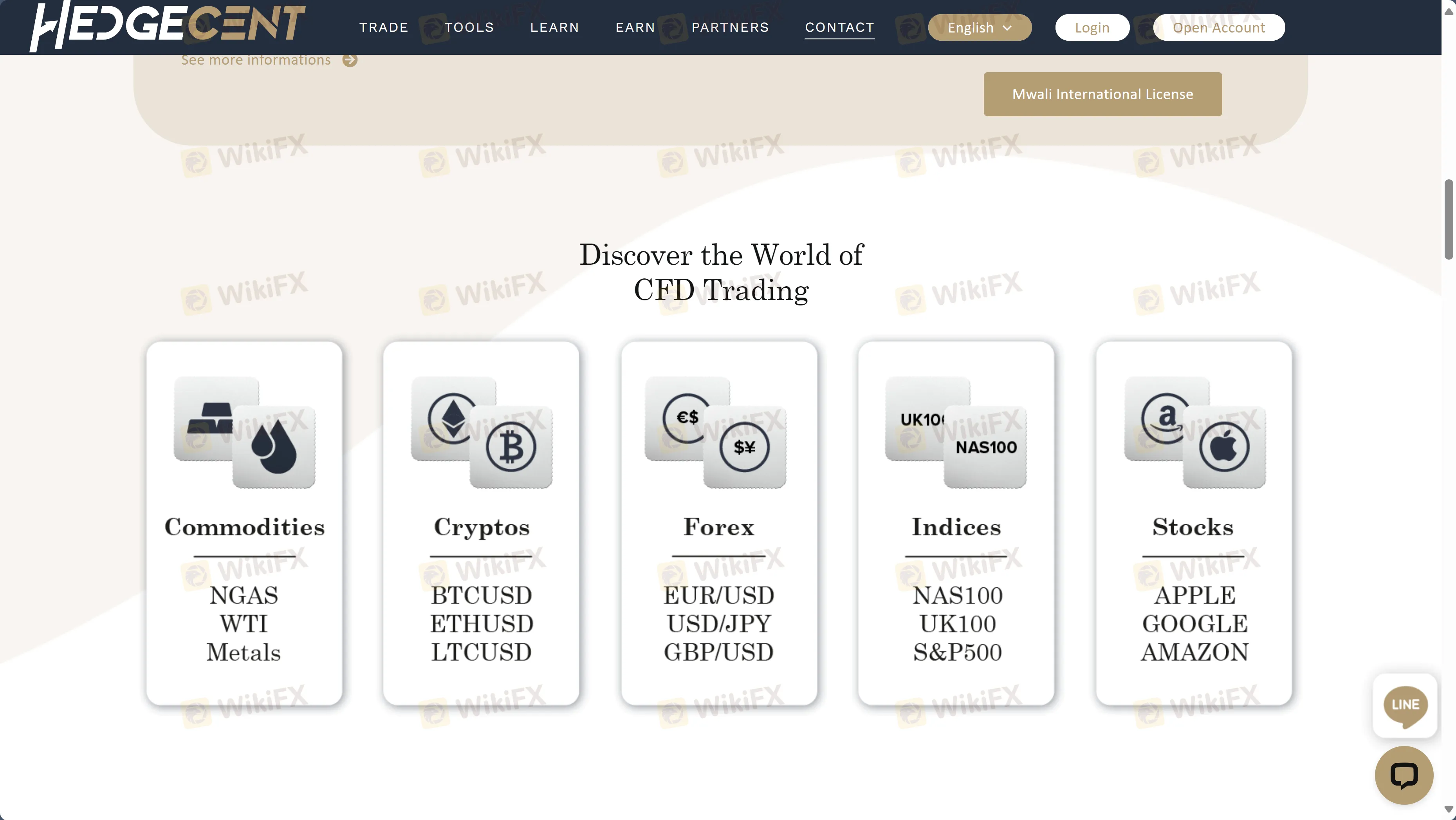This screenshot has width=1456, height=820.
Task: Click the $¥ currency icon in the Forex card
Action: 744,447
